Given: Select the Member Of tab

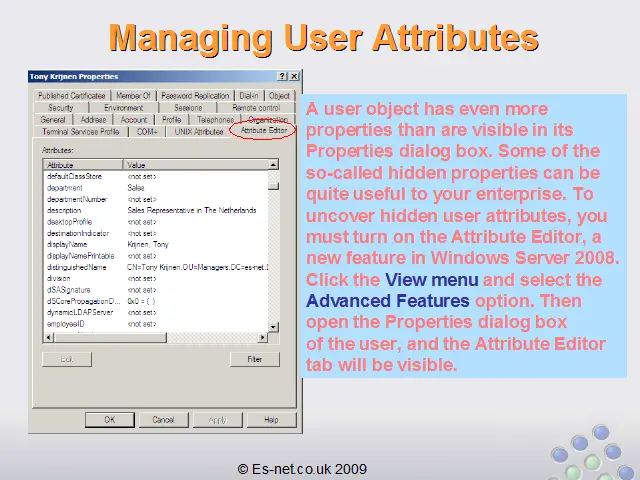Looking at the screenshot, I should (x=133, y=96).
